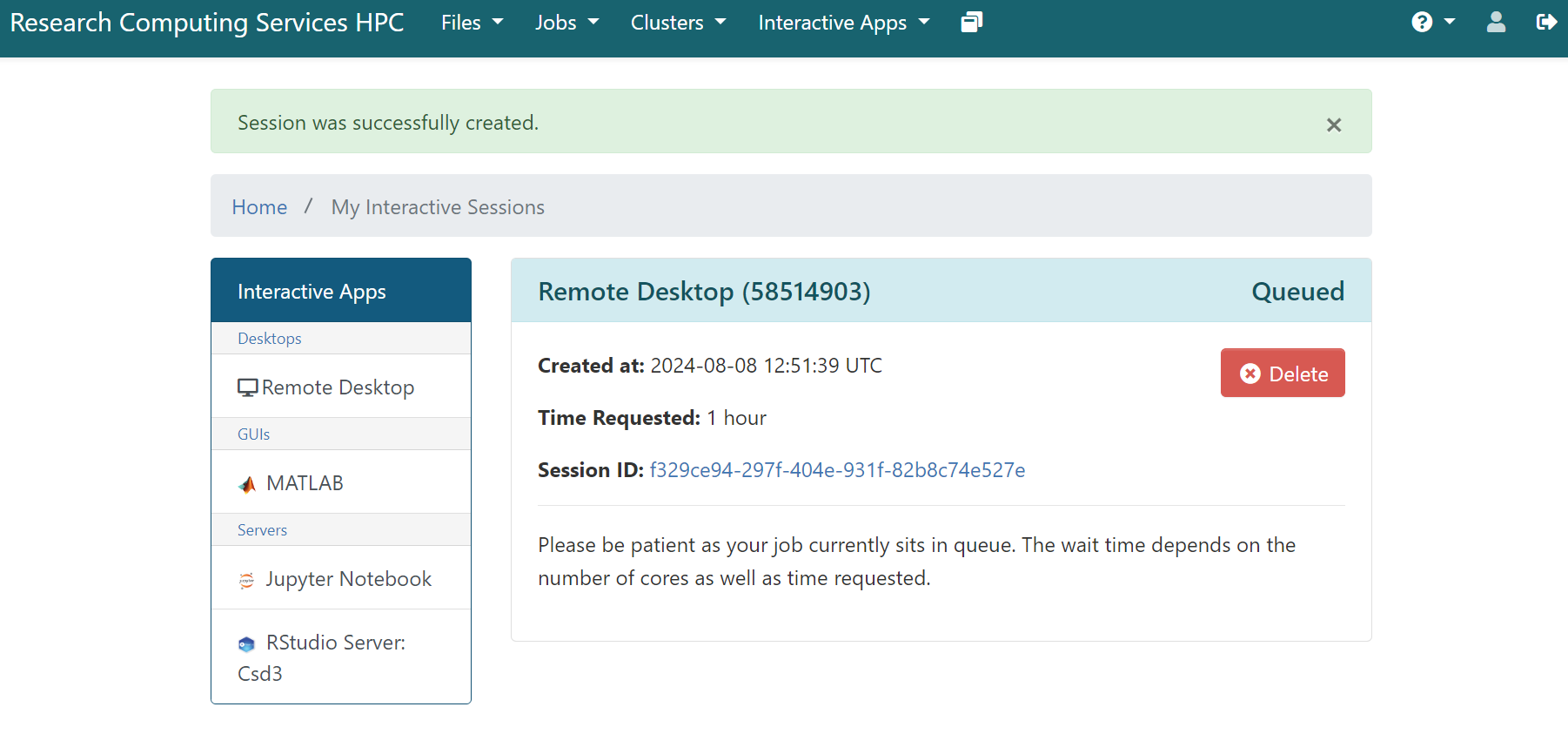Viewport: 1568px width, 754px height.
Task: Click the MATLAB logo icon
Action: click(248, 484)
